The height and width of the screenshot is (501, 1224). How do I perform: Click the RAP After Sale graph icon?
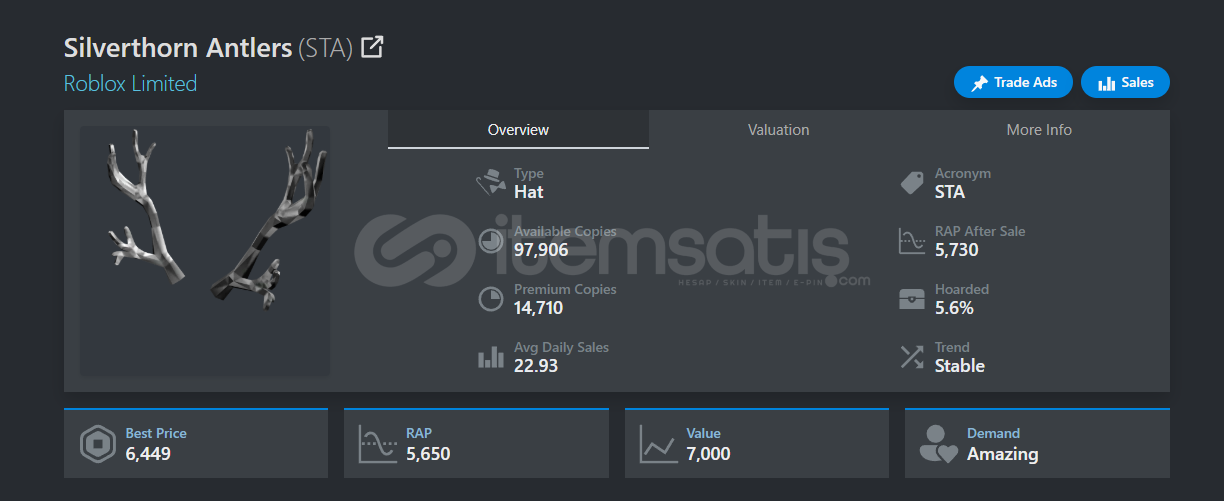tap(911, 241)
